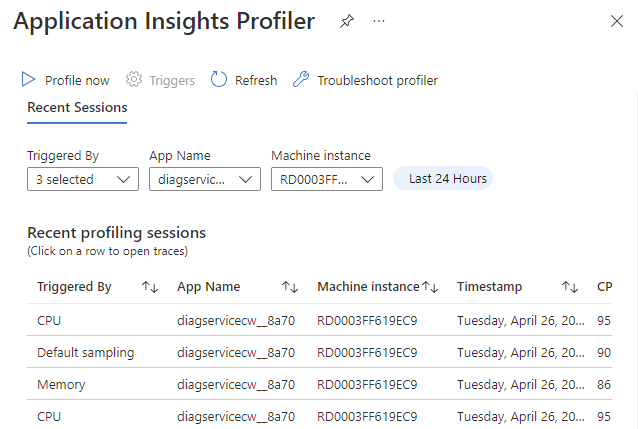Click the Refresh circular arrow icon

coord(219,80)
